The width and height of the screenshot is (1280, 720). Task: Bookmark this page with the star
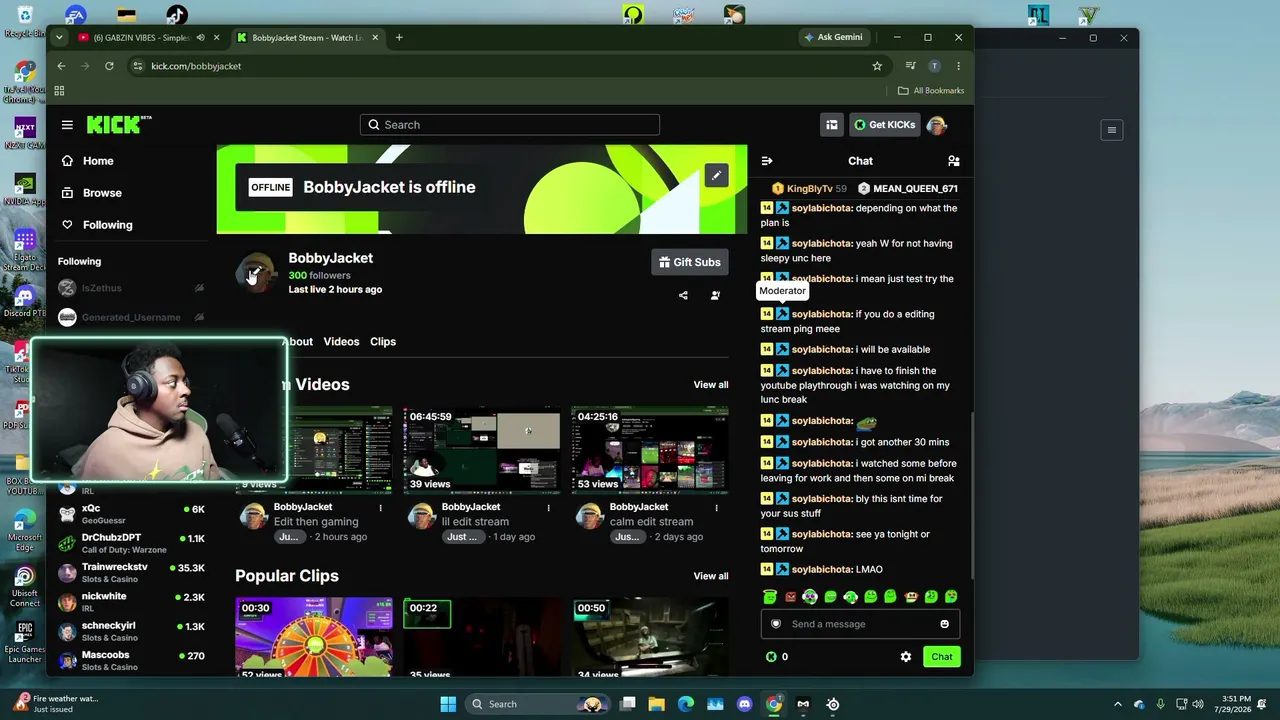(877, 66)
